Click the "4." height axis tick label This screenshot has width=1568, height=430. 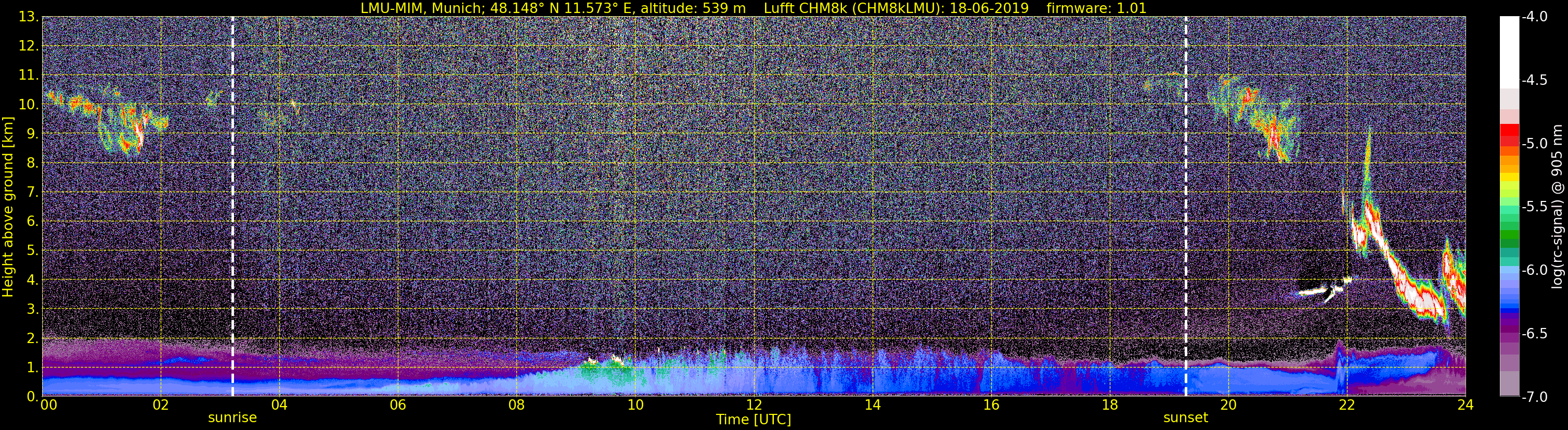[x=33, y=280]
